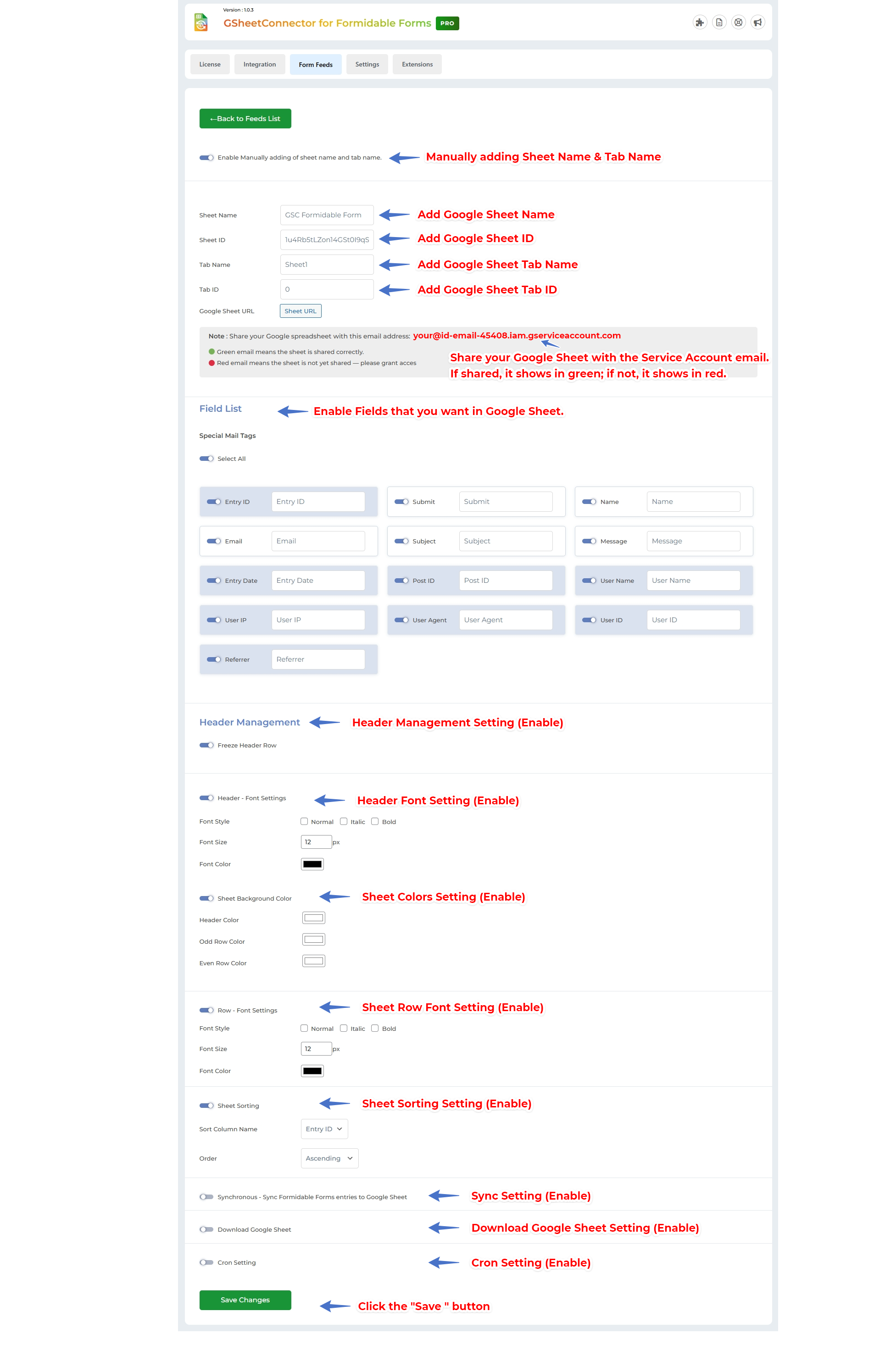Click the support life ring icon

738,22
